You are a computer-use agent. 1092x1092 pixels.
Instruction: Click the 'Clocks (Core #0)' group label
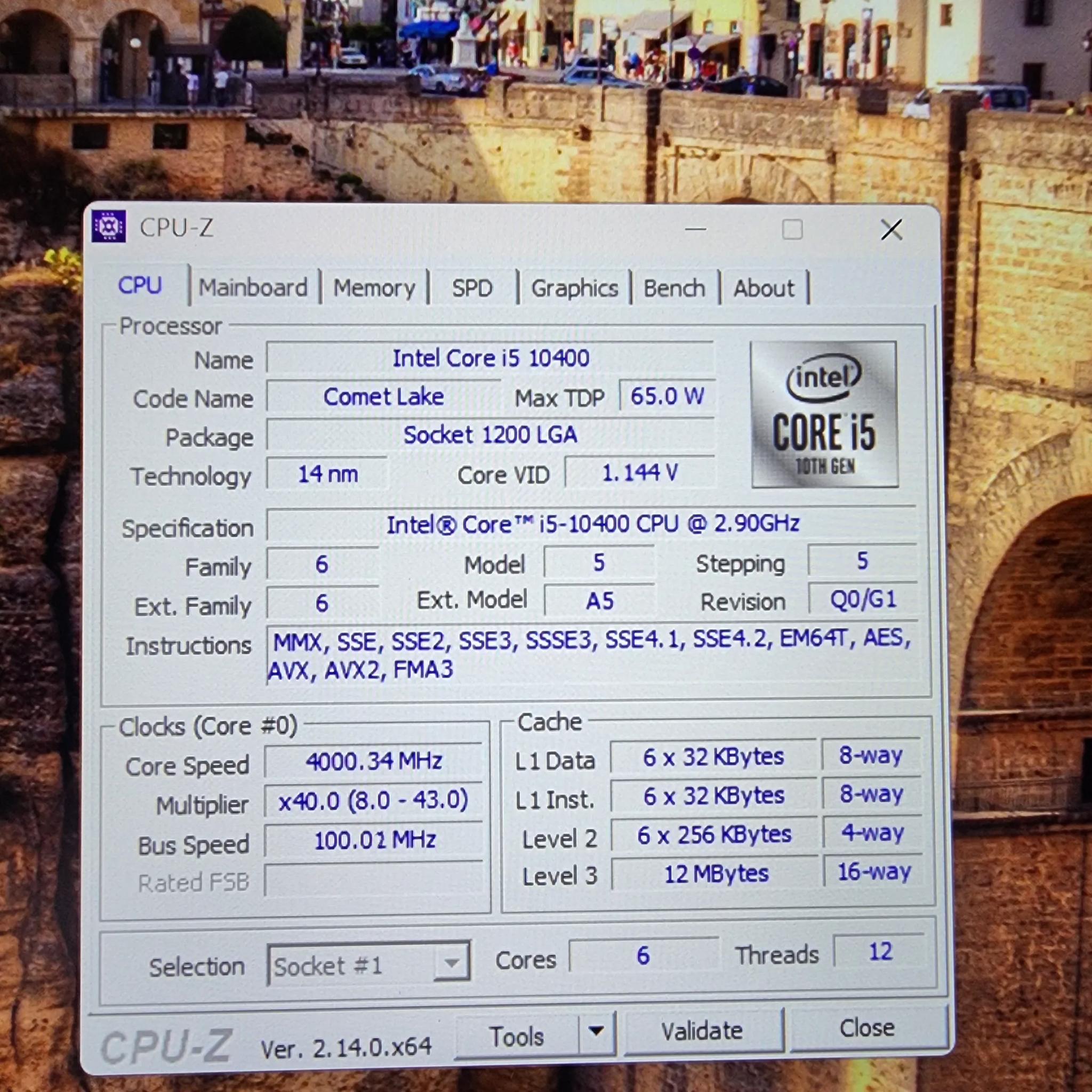[x=208, y=726]
